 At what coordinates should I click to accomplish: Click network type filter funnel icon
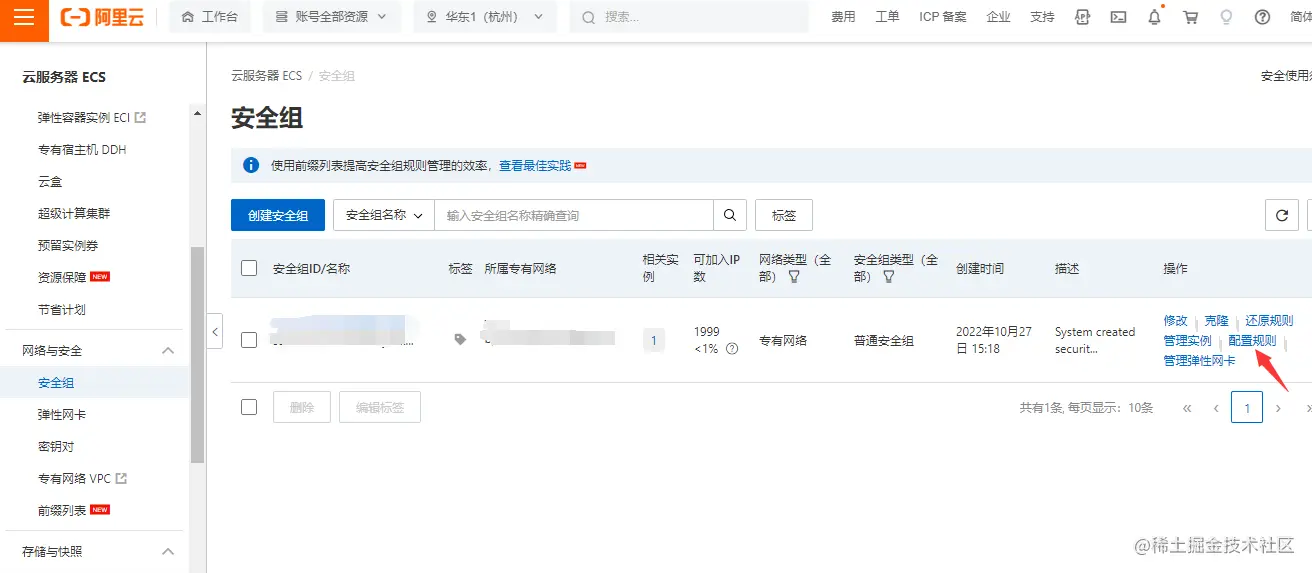coord(794,277)
